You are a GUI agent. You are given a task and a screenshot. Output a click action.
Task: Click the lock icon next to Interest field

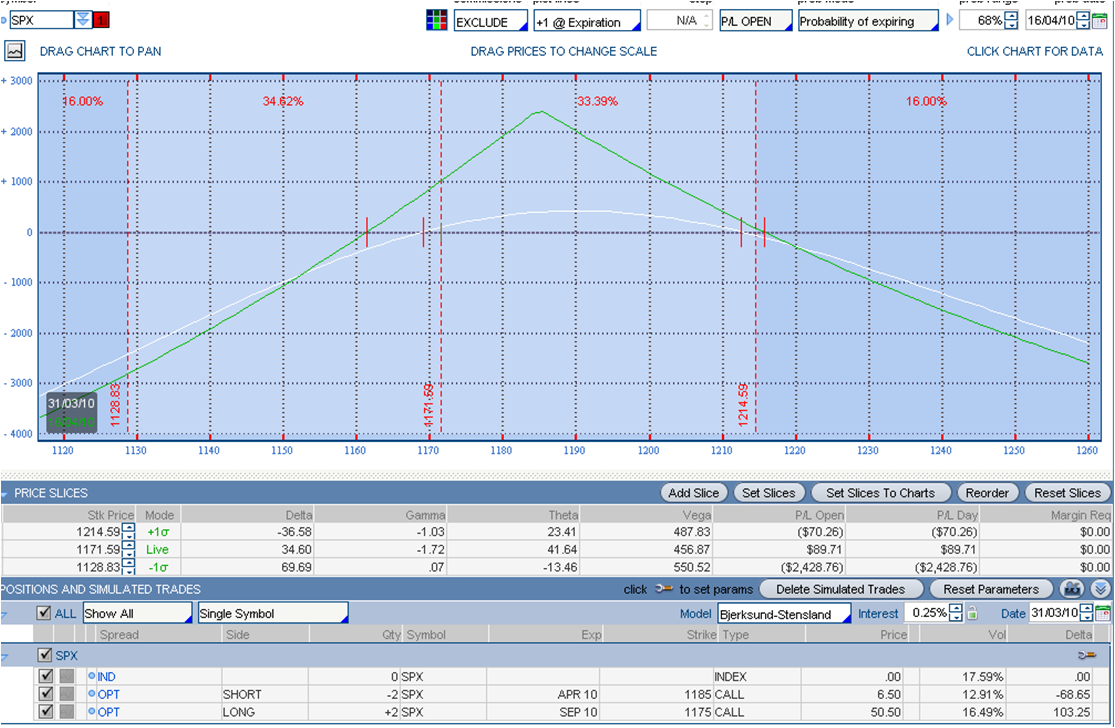coord(972,614)
